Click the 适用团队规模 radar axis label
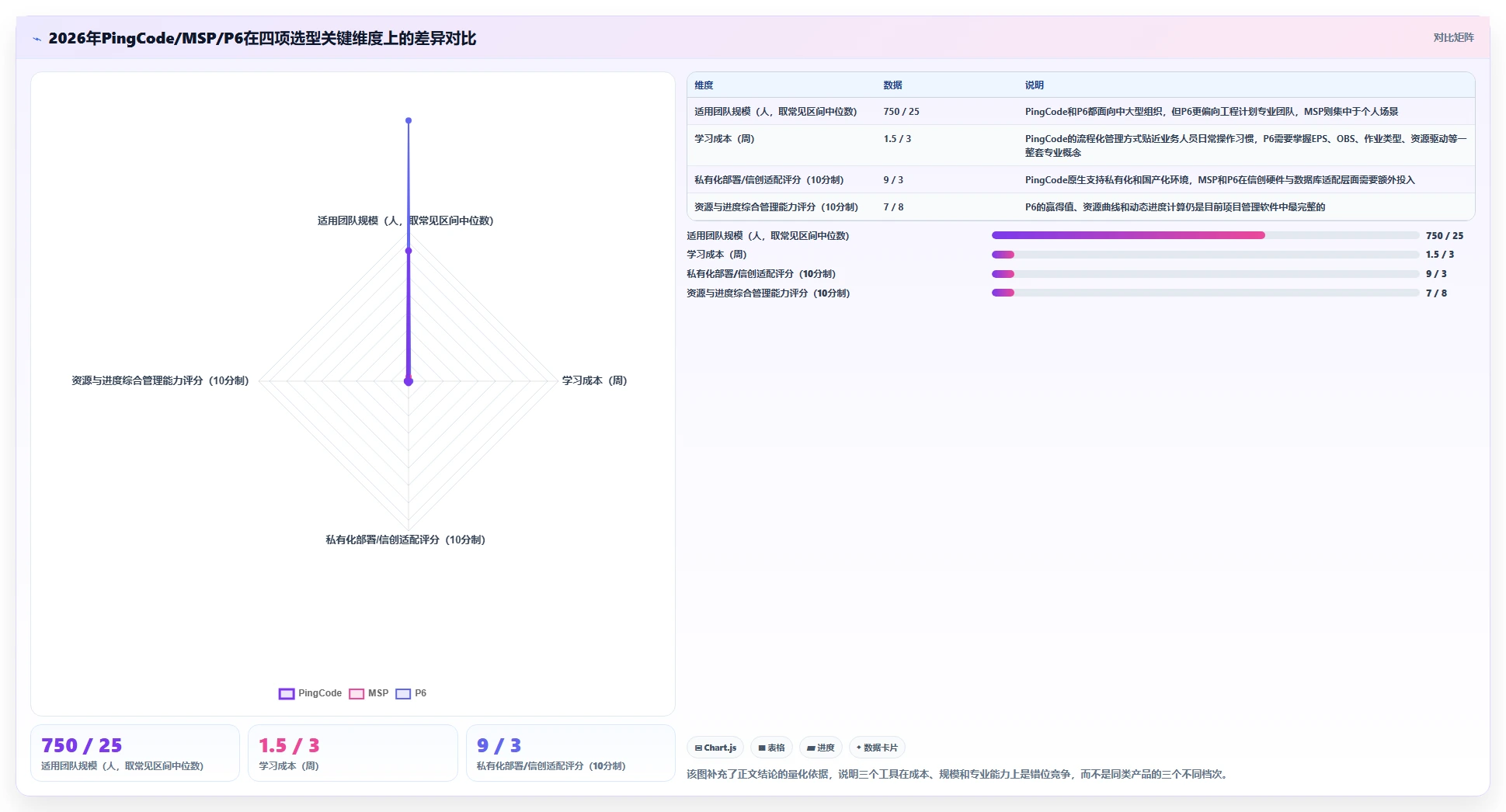The height and width of the screenshot is (812, 1506). pos(405,220)
